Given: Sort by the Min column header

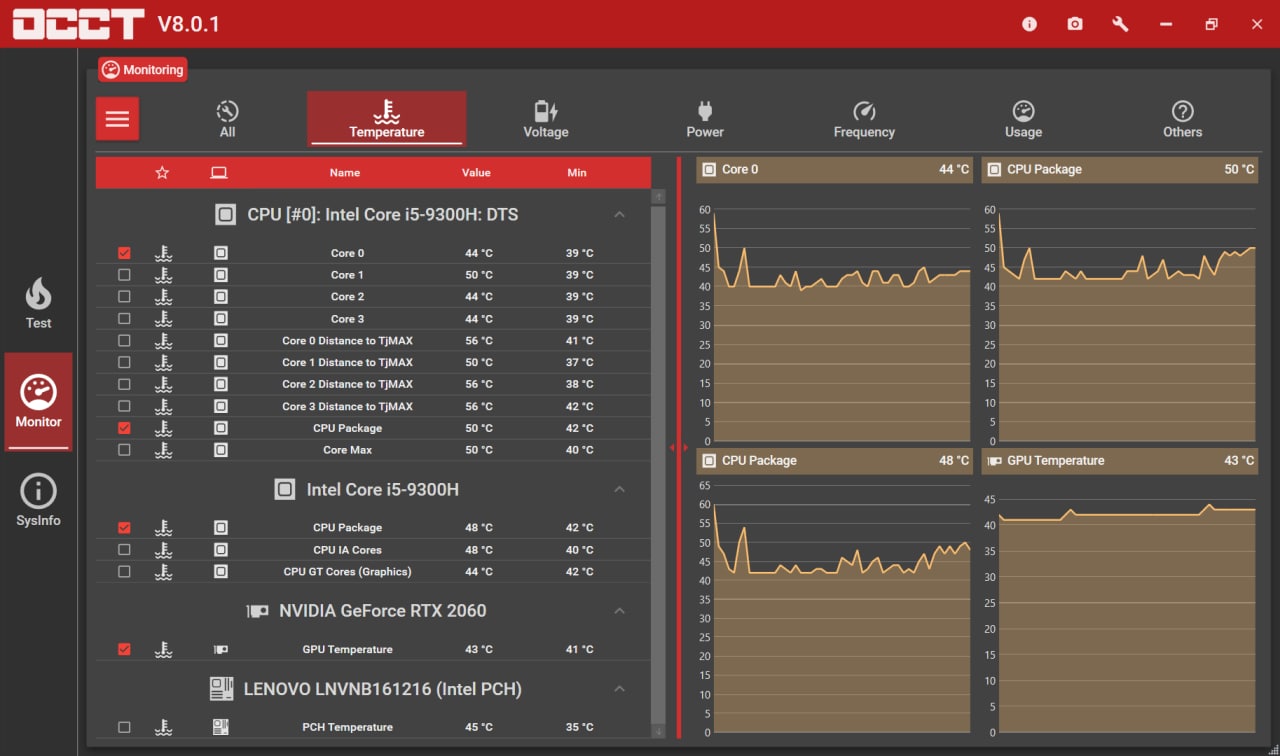Looking at the screenshot, I should 577,173.
